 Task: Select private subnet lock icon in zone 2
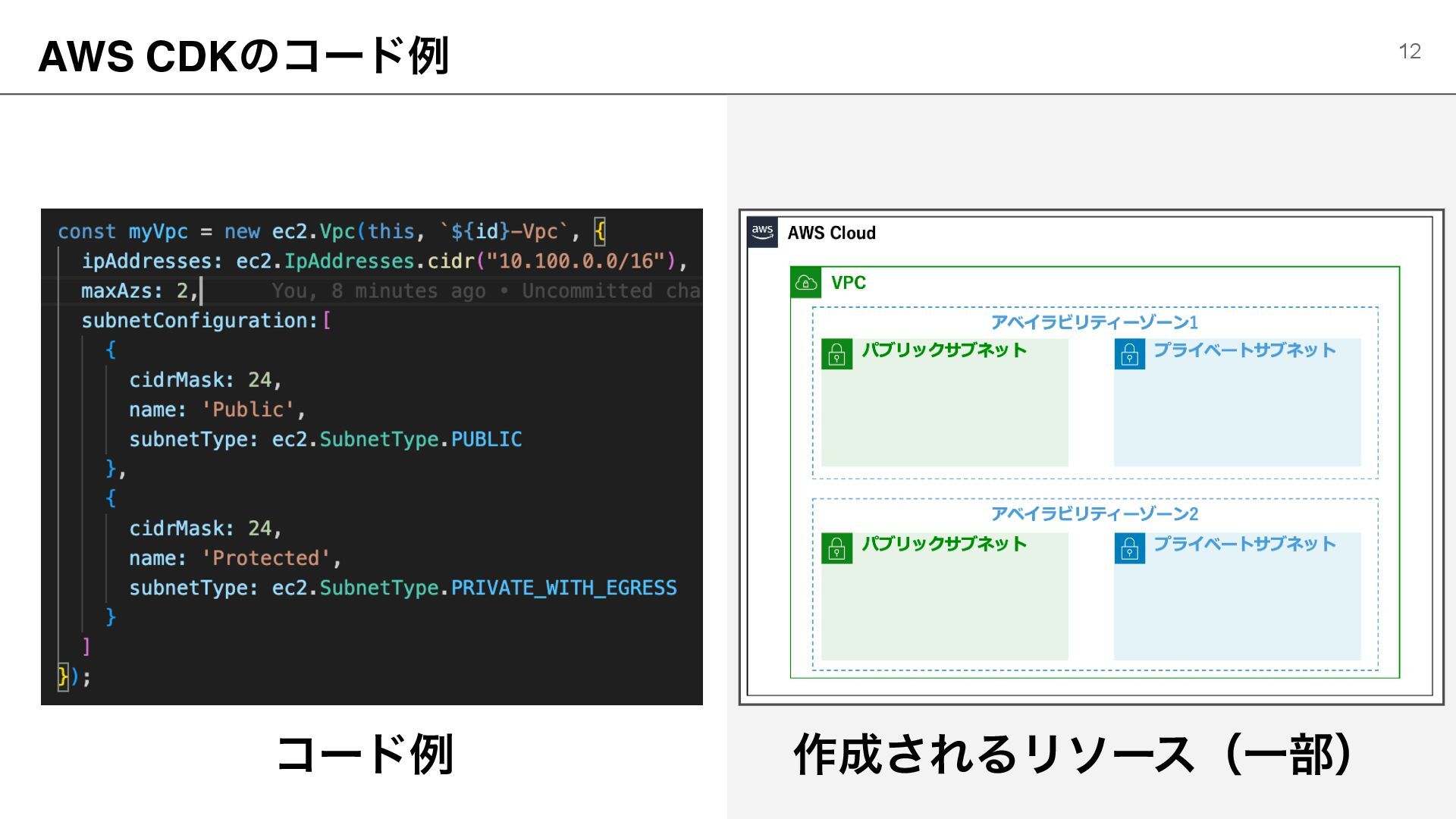tap(1129, 548)
